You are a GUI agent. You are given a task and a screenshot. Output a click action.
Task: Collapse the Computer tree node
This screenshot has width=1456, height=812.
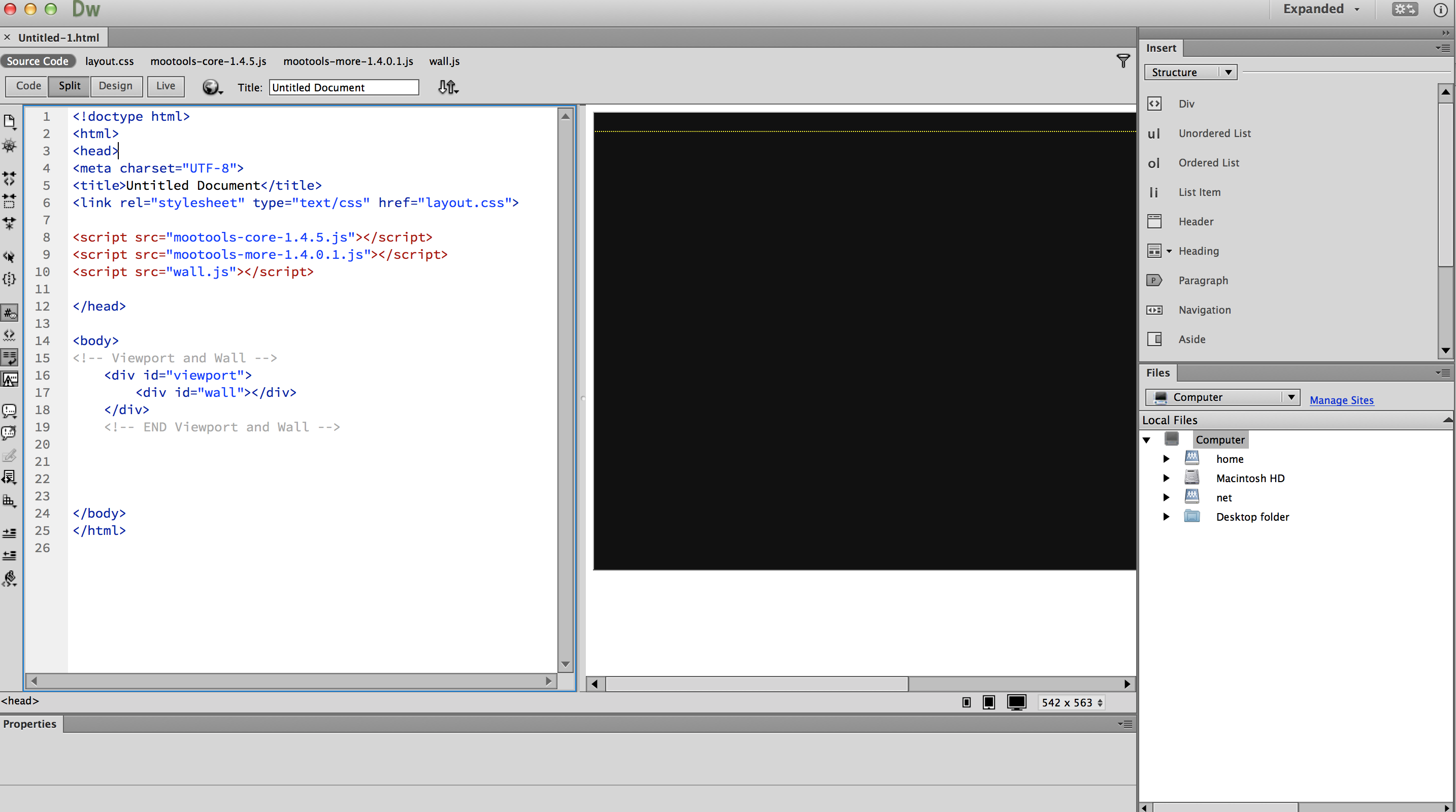point(1146,439)
